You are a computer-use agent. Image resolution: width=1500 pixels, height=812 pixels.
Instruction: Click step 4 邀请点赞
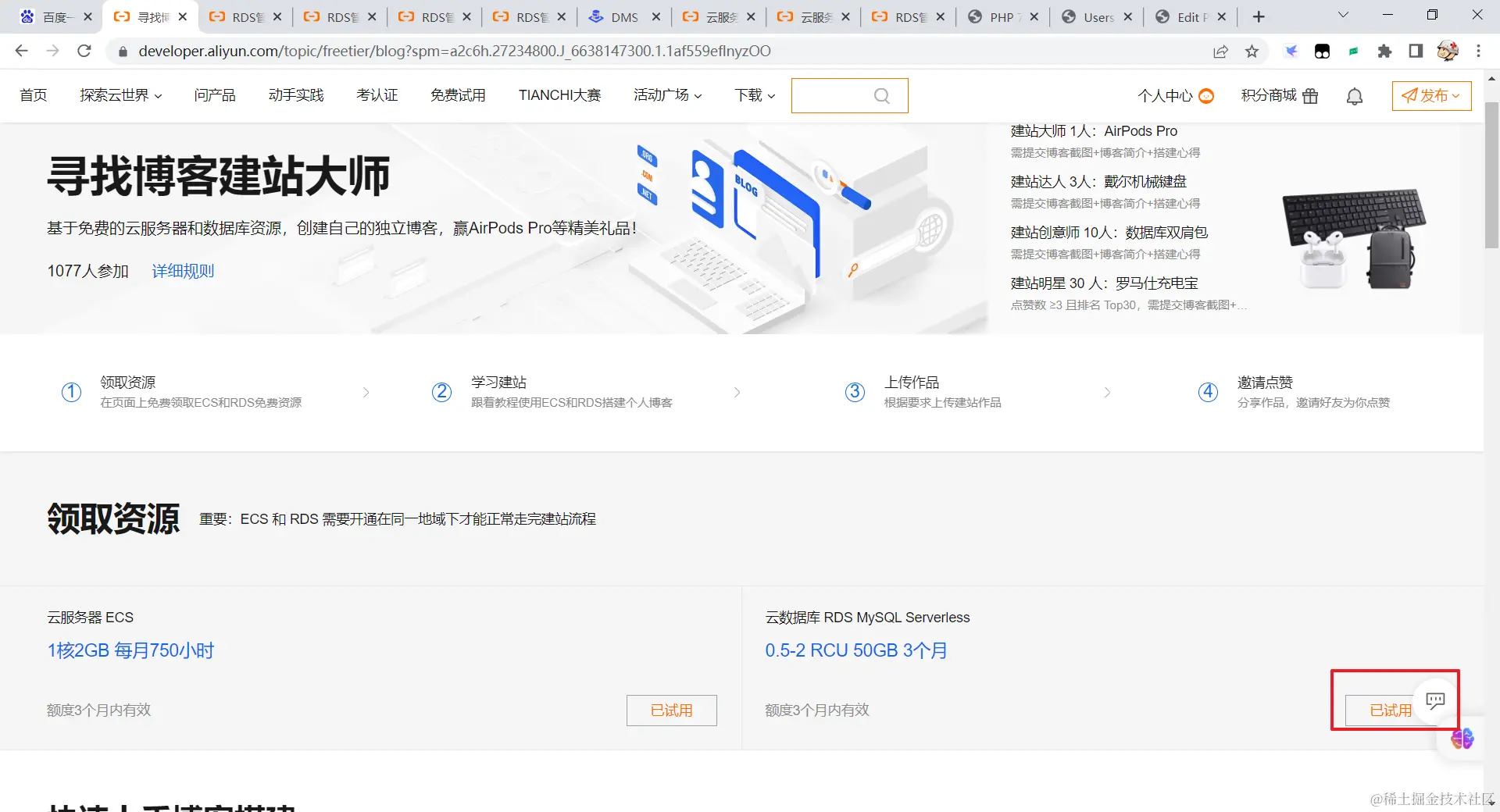tap(1294, 392)
